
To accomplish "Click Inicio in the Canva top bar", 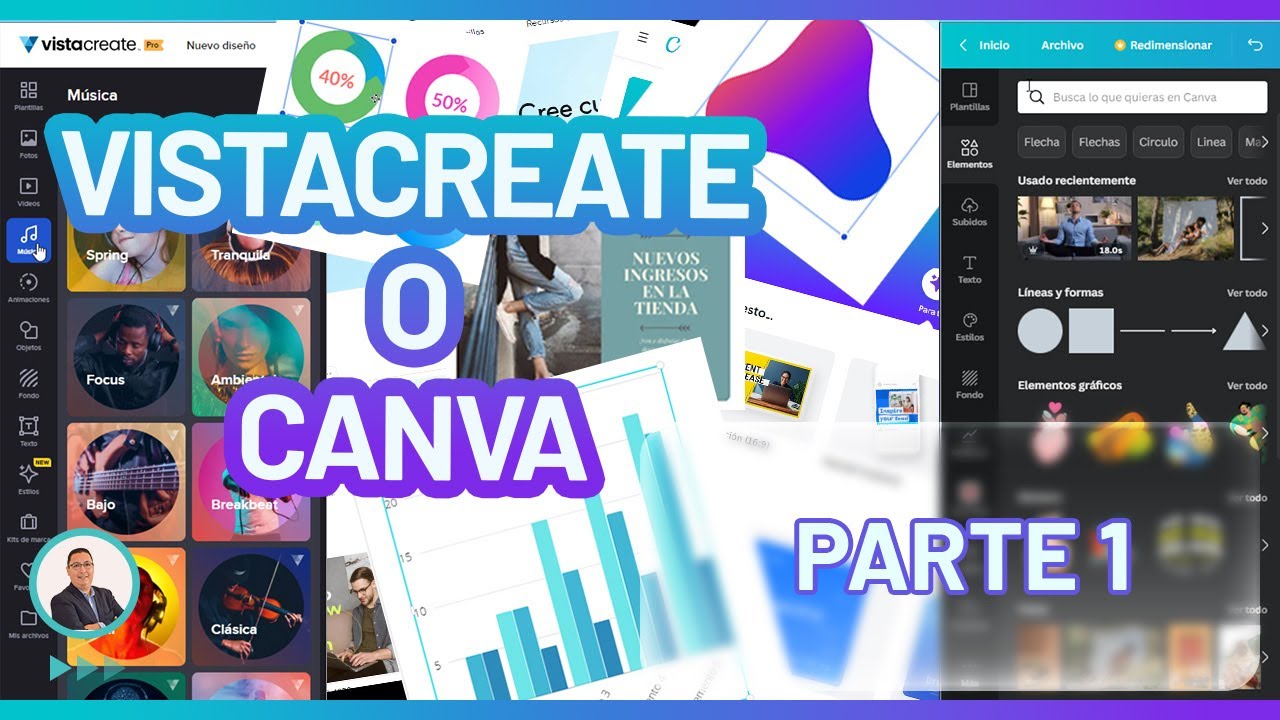I will (994, 45).
